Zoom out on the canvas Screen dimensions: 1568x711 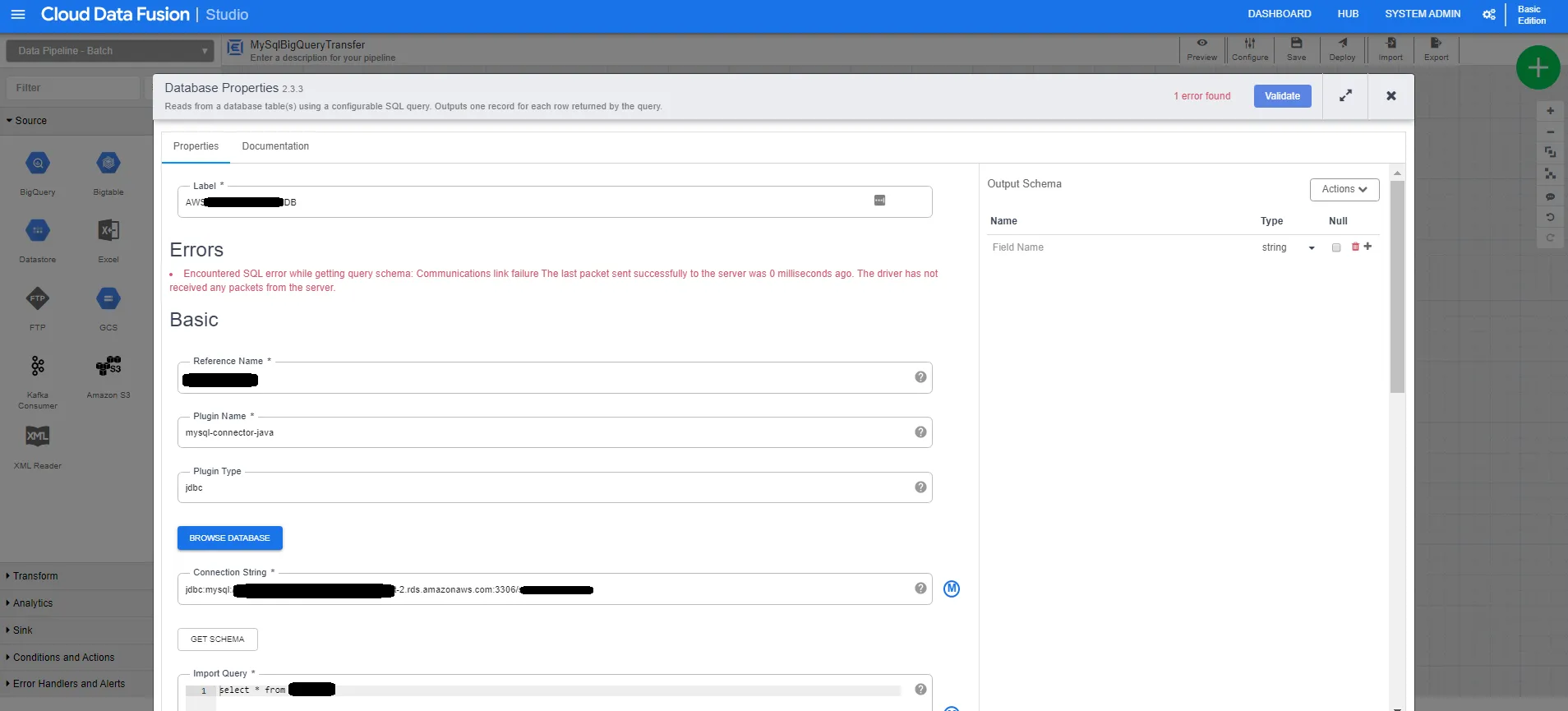1550,132
